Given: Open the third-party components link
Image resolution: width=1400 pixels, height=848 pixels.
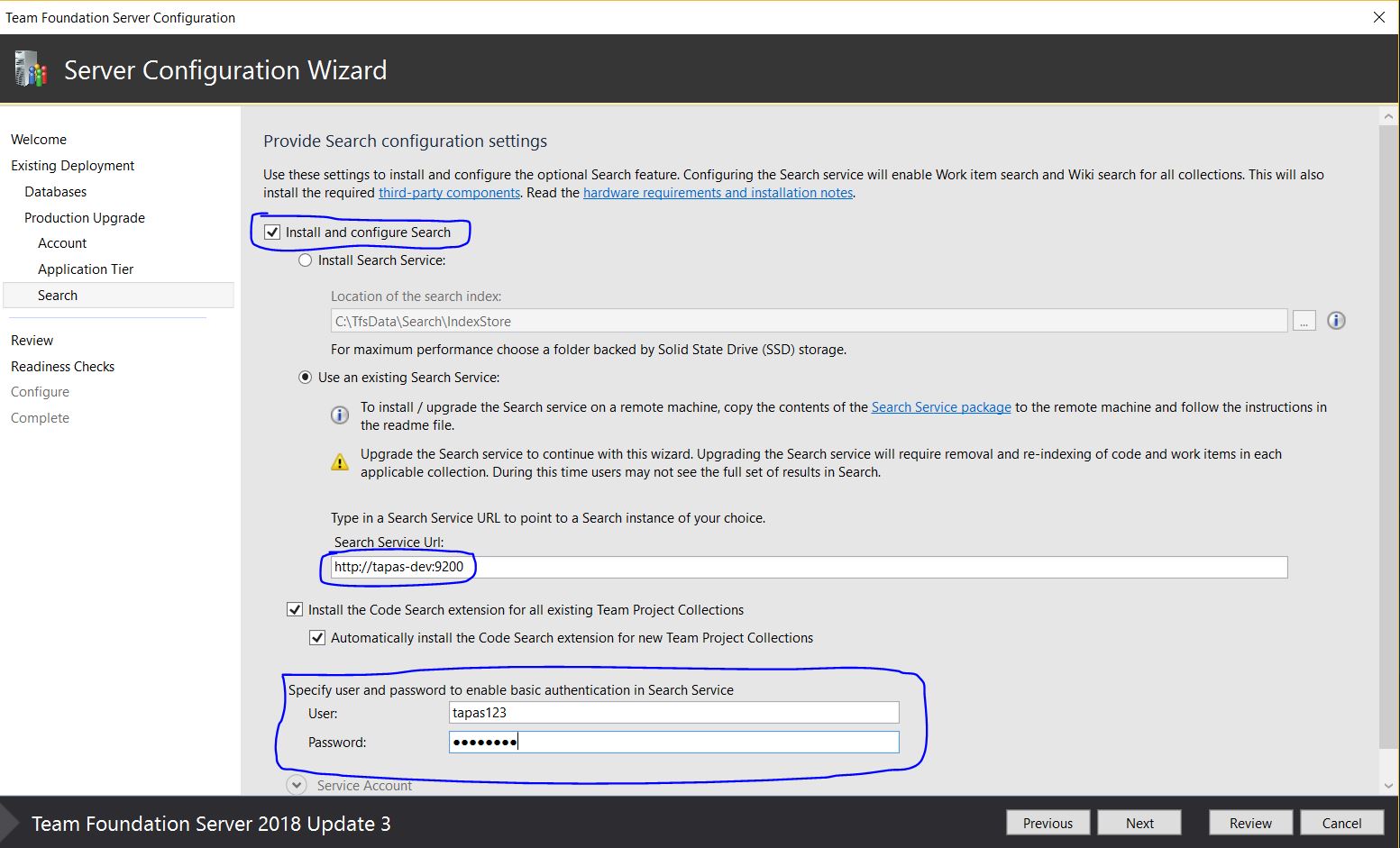Looking at the screenshot, I should point(449,192).
